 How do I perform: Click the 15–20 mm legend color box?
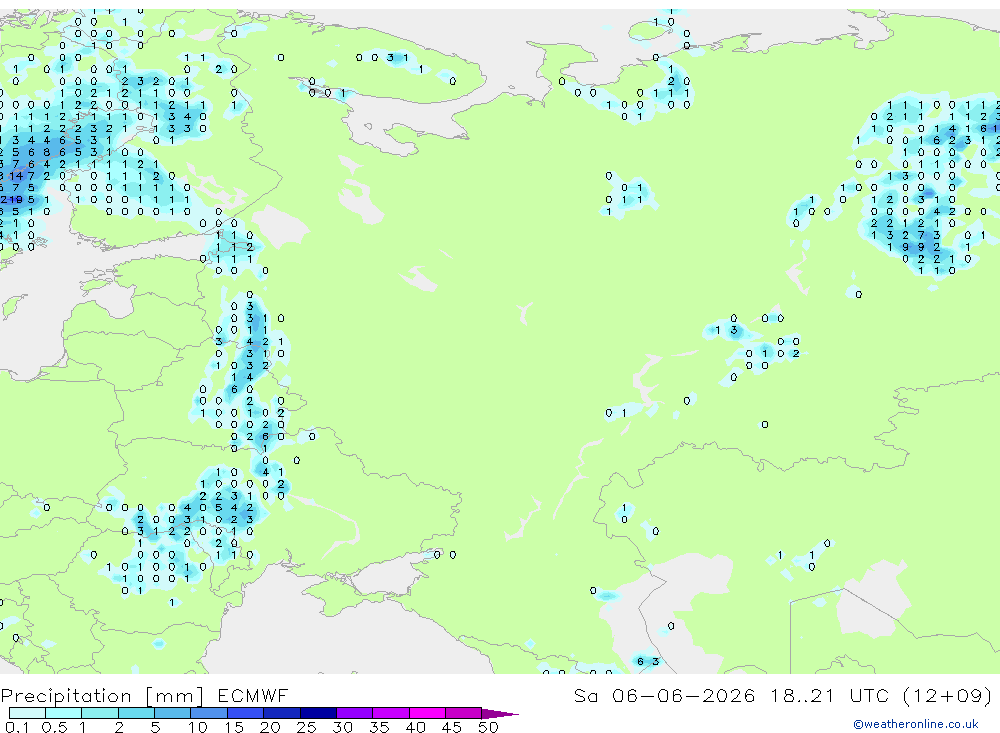click(246, 713)
